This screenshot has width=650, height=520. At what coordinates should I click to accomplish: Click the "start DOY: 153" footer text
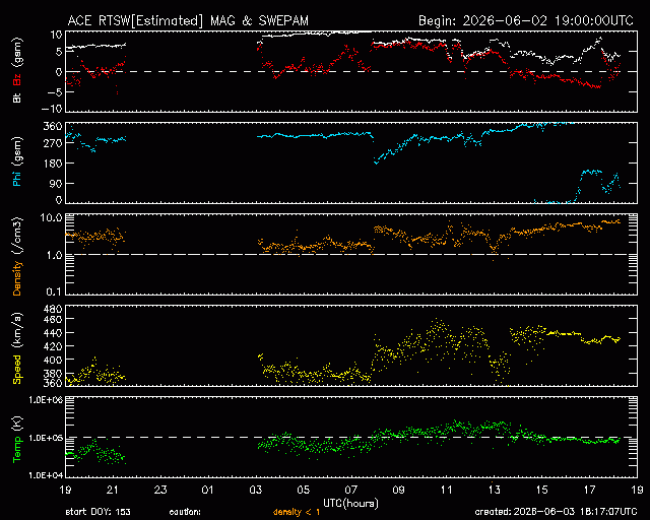coord(98,512)
